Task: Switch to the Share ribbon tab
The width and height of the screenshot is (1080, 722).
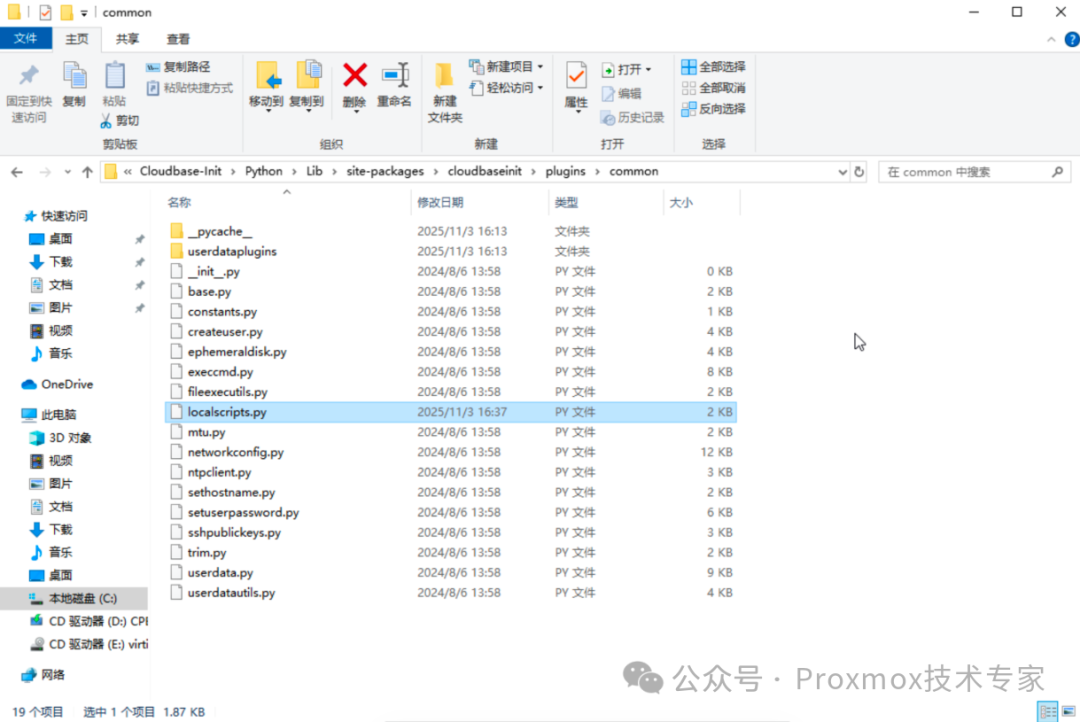Action: tap(127, 39)
